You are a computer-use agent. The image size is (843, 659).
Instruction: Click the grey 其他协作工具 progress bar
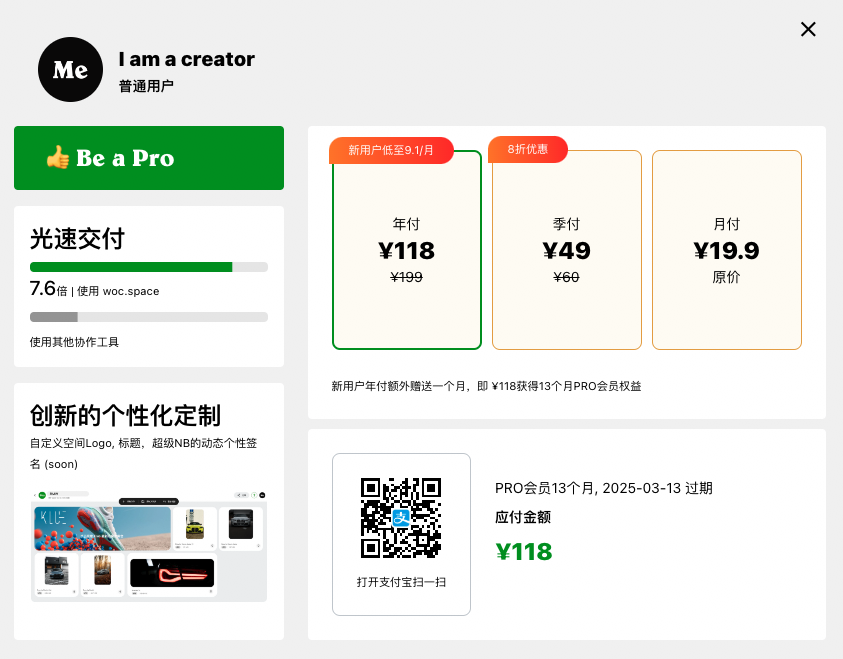point(149,317)
